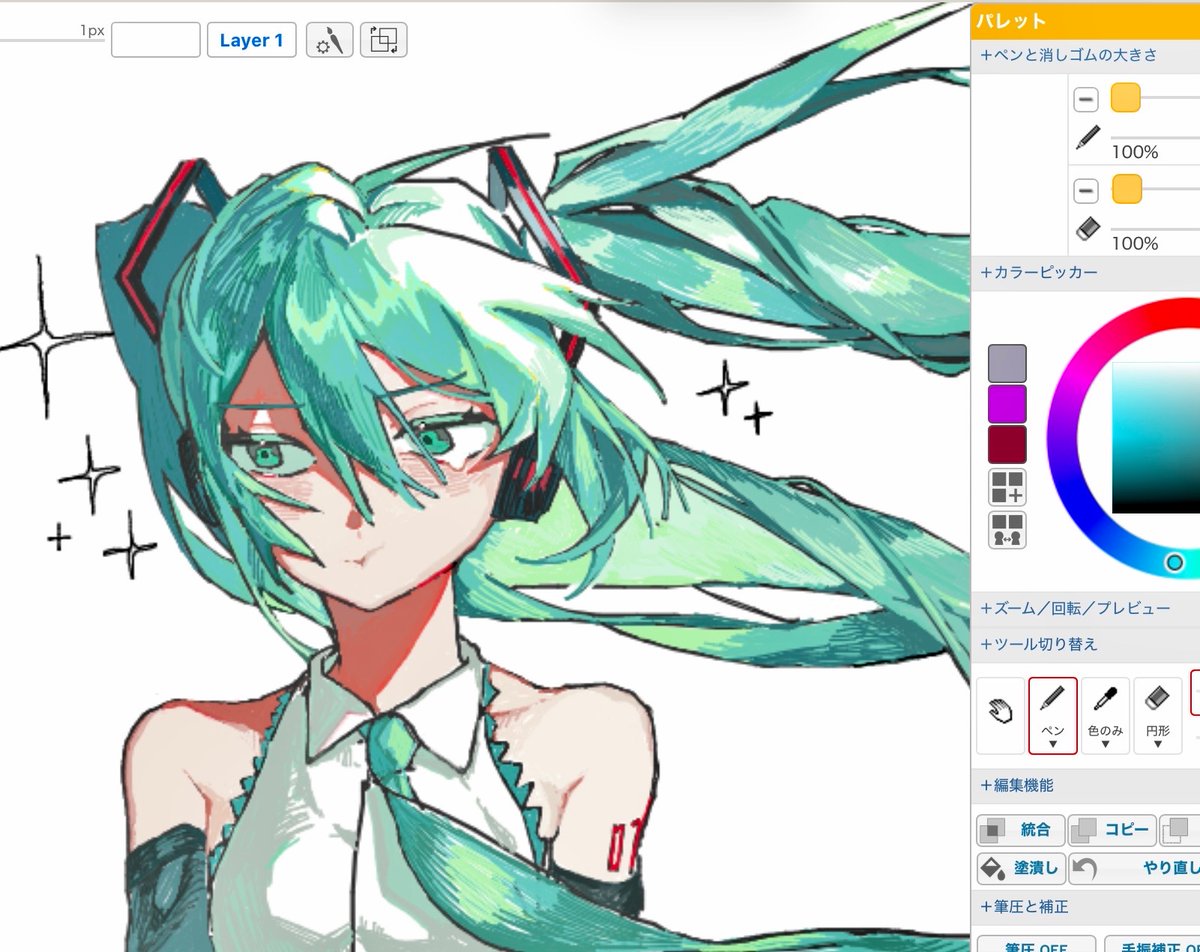Click the コピー layer copy button
The image size is (1200, 952).
1112,830
